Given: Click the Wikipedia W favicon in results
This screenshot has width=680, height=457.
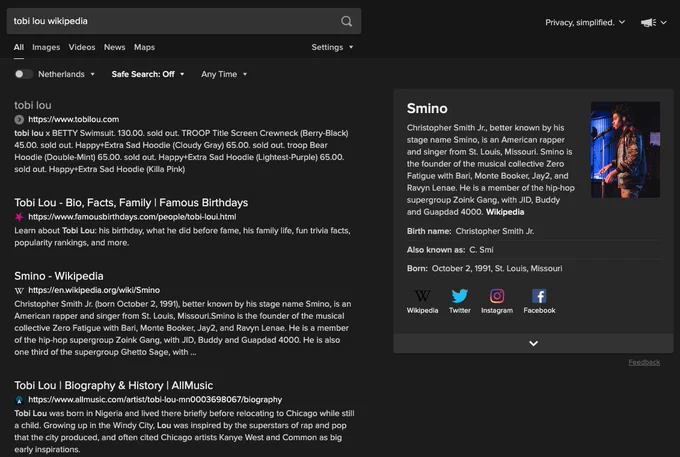Looking at the screenshot, I should tap(19, 290).
